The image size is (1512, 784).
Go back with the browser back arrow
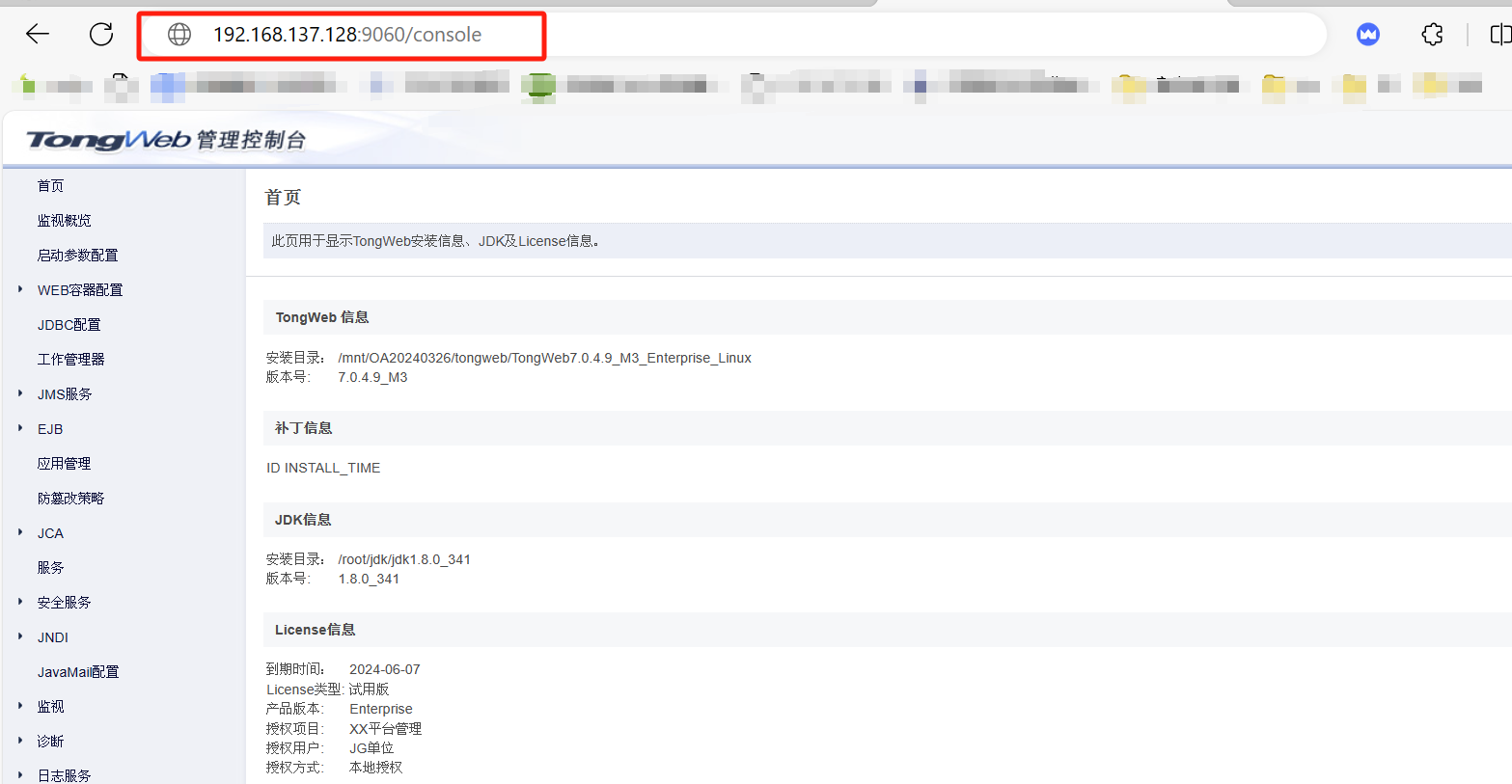(x=38, y=35)
